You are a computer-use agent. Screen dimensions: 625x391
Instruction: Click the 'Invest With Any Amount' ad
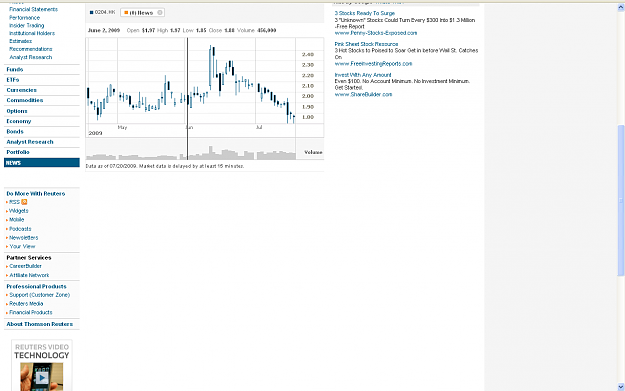(363, 75)
